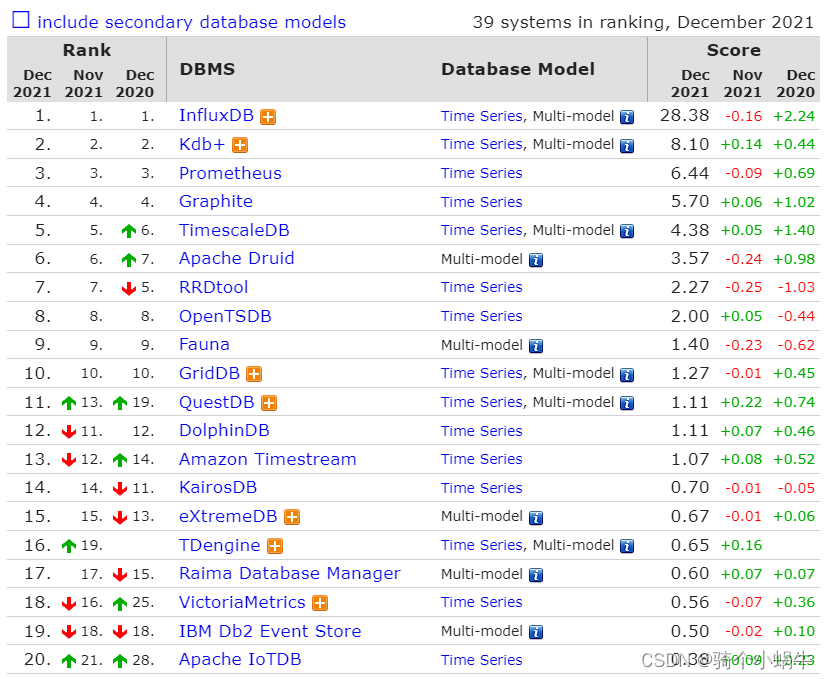Screen dimensions: 828x679
Task: Open the Apache IoTDB link
Action: [240, 659]
